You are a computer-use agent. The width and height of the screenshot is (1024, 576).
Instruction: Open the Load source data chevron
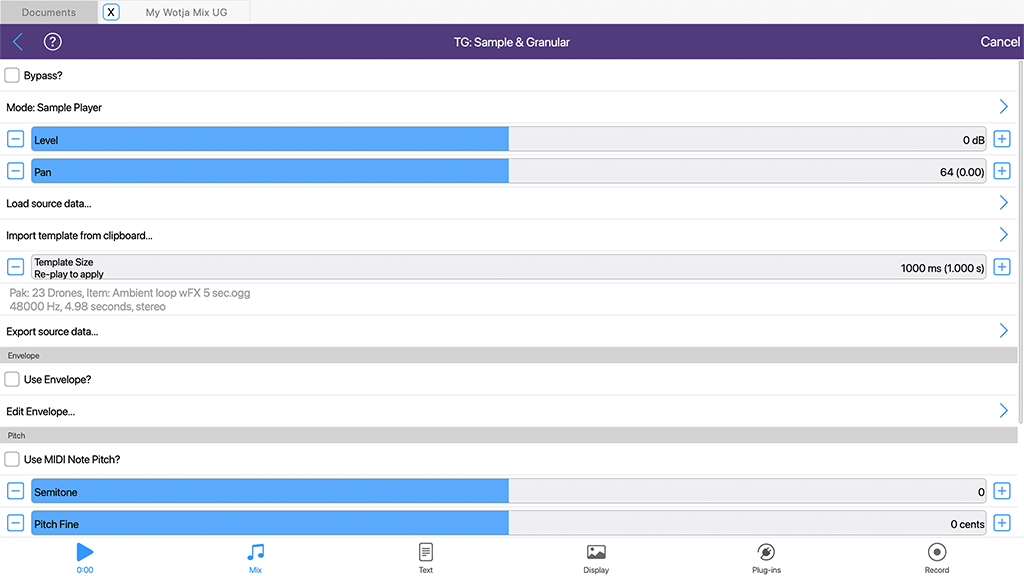1003,203
